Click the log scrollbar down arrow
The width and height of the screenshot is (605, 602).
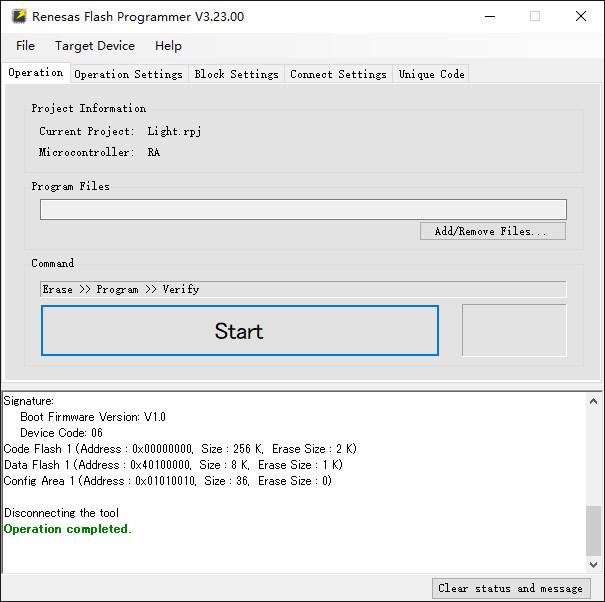coord(593,565)
